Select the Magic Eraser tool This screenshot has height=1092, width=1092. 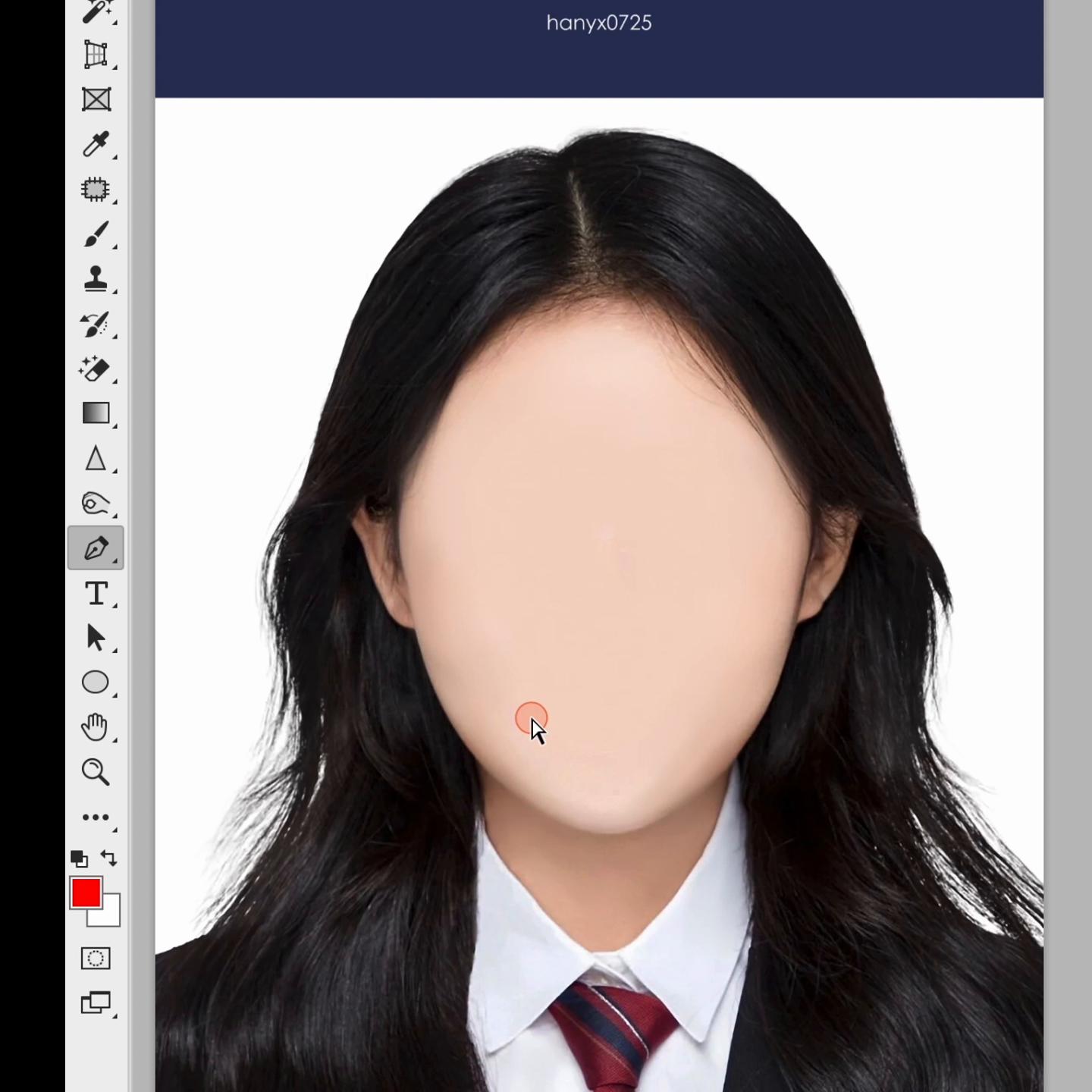click(x=96, y=369)
